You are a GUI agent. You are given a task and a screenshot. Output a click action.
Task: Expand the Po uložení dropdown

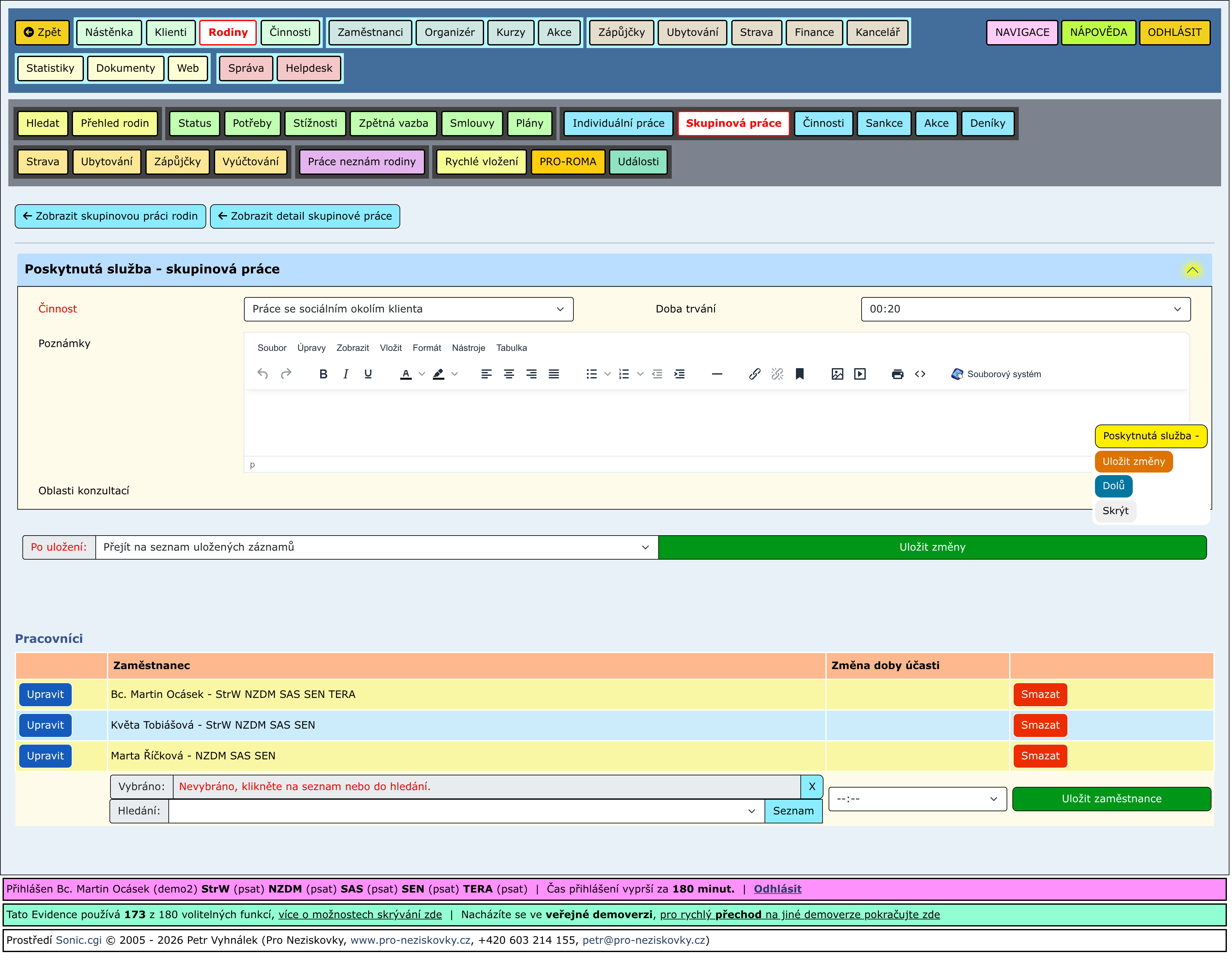[376, 547]
